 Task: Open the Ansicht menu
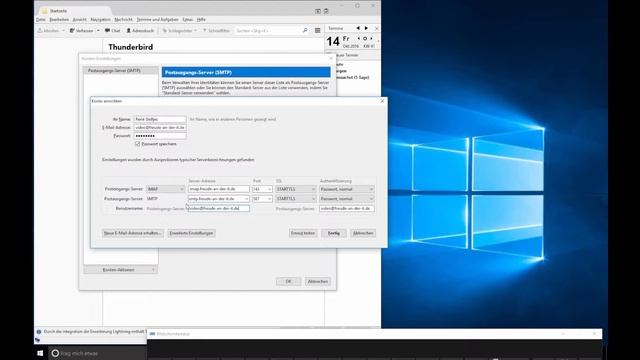click(80, 20)
